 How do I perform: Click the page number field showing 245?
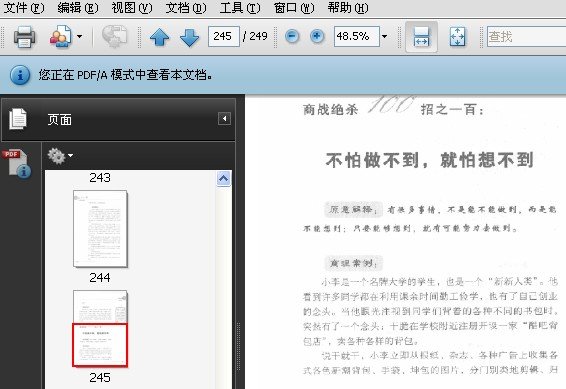pos(223,36)
